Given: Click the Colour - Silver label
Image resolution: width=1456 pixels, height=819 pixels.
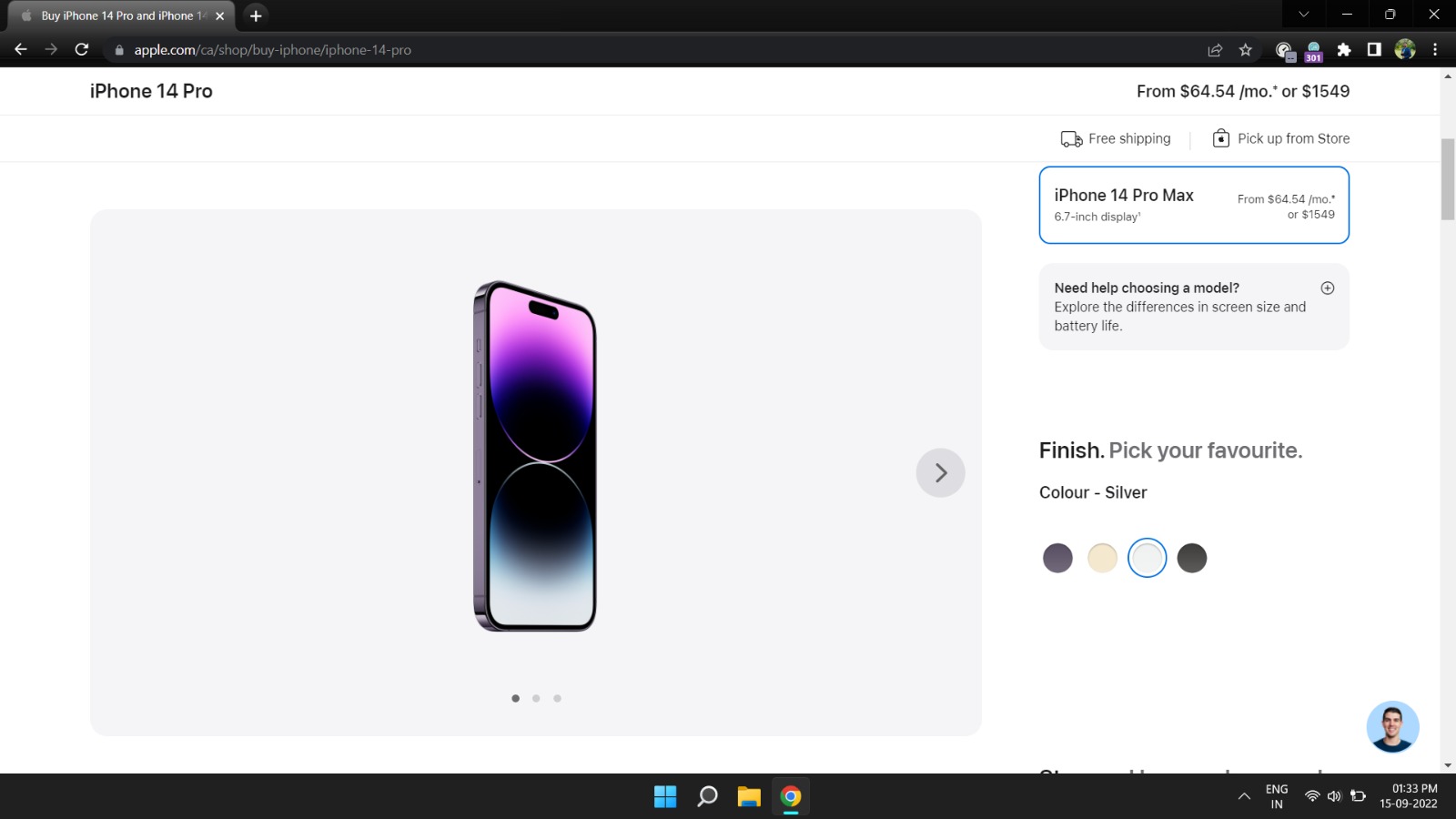Looking at the screenshot, I should tap(1093, 492).
